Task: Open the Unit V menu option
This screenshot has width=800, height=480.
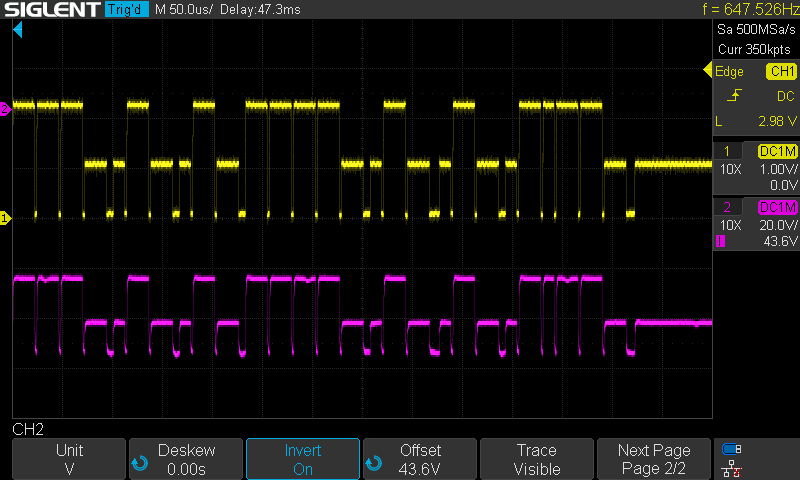Action: pyautogui.click(x=69, y=459)
